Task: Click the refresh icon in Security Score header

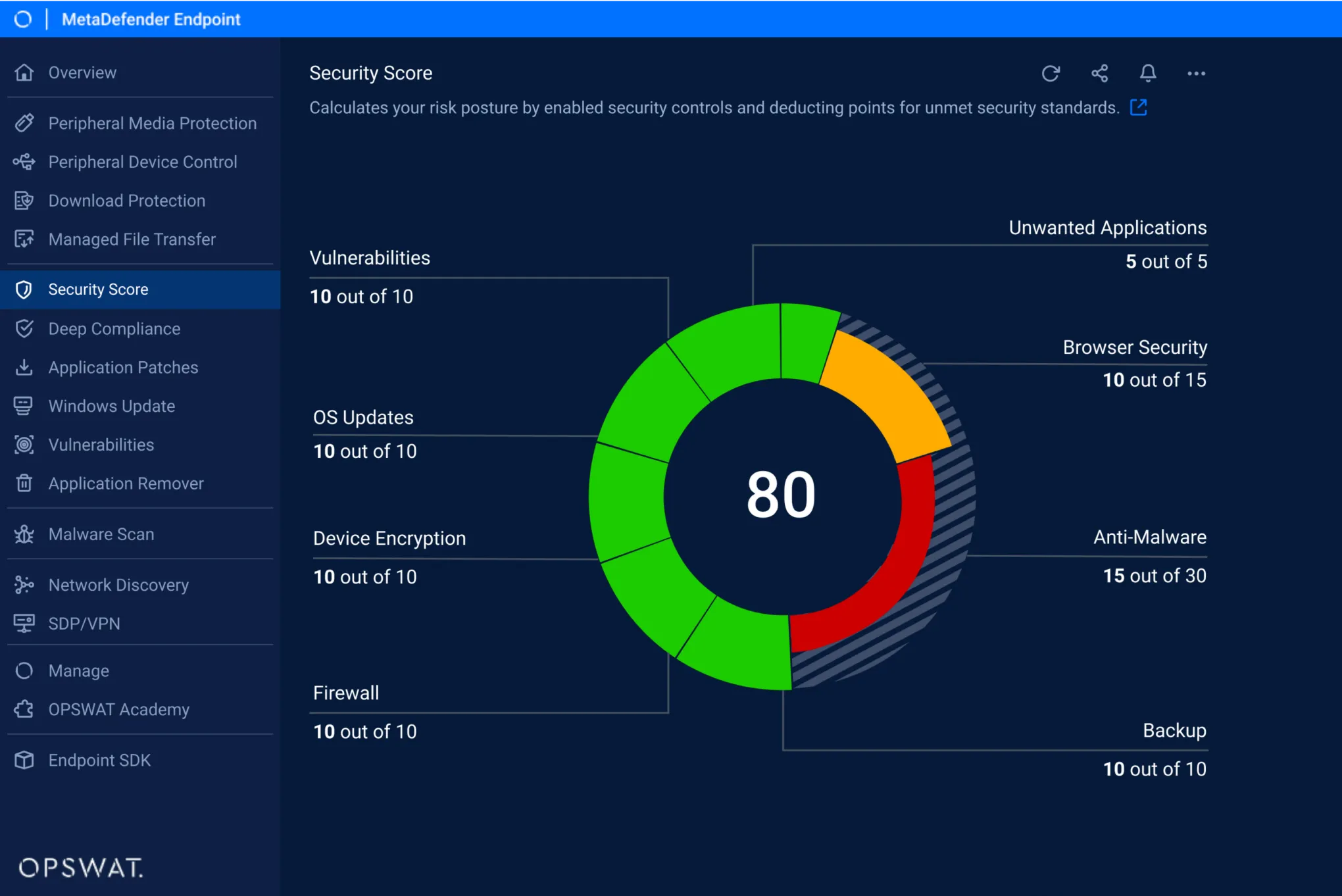Action: (1051, 73)
